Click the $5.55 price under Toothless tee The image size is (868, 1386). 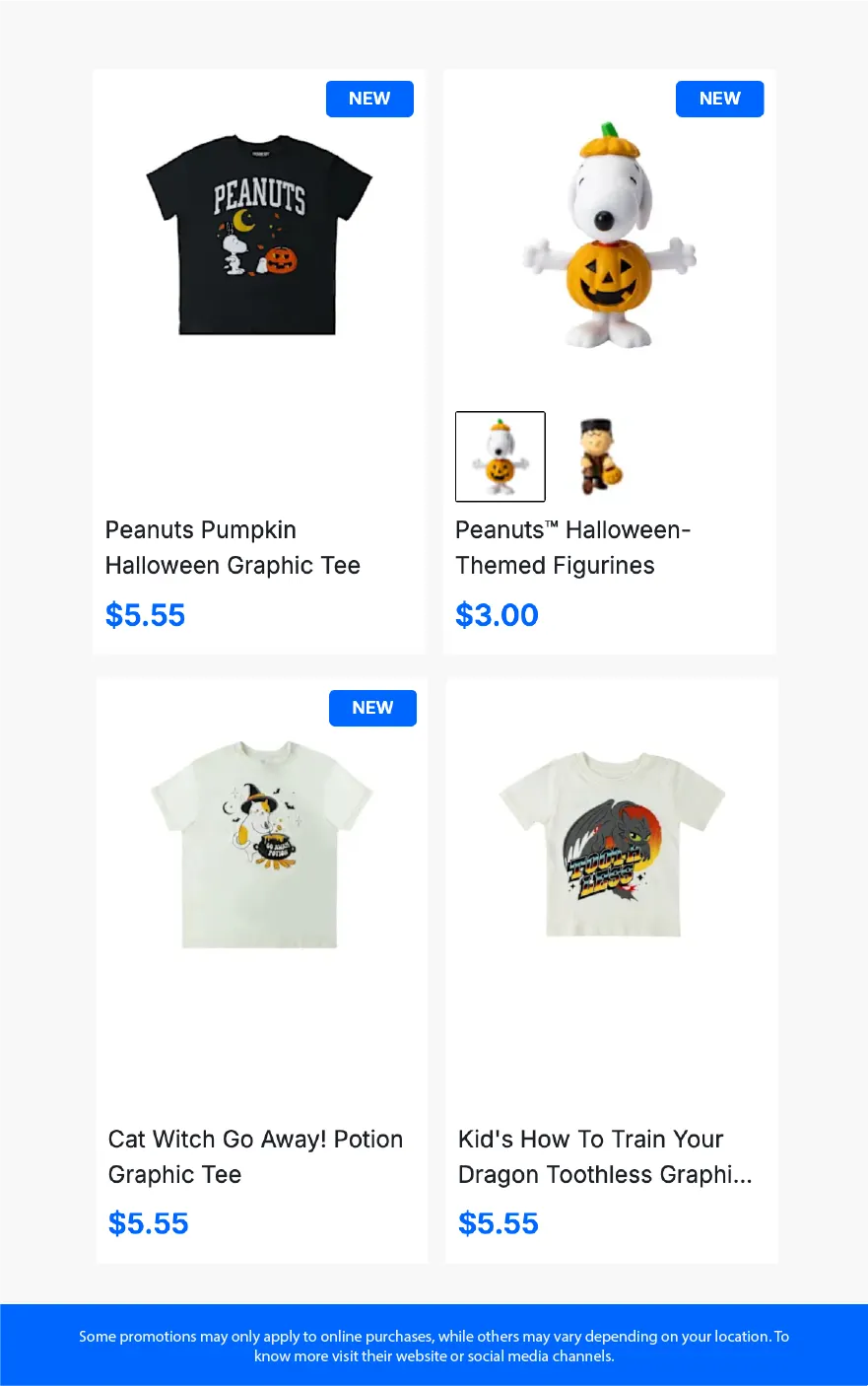[499, 1223]
